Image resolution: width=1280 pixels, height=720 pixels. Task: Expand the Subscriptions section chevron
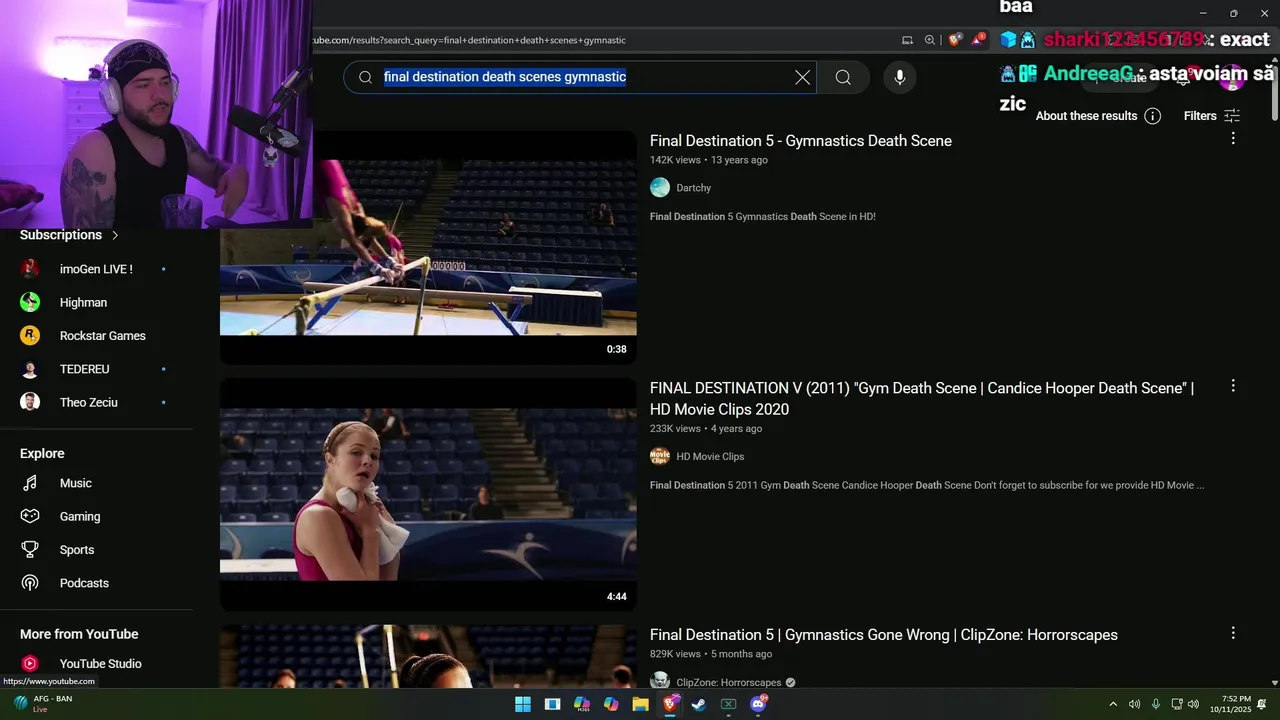tap(115, 235)
